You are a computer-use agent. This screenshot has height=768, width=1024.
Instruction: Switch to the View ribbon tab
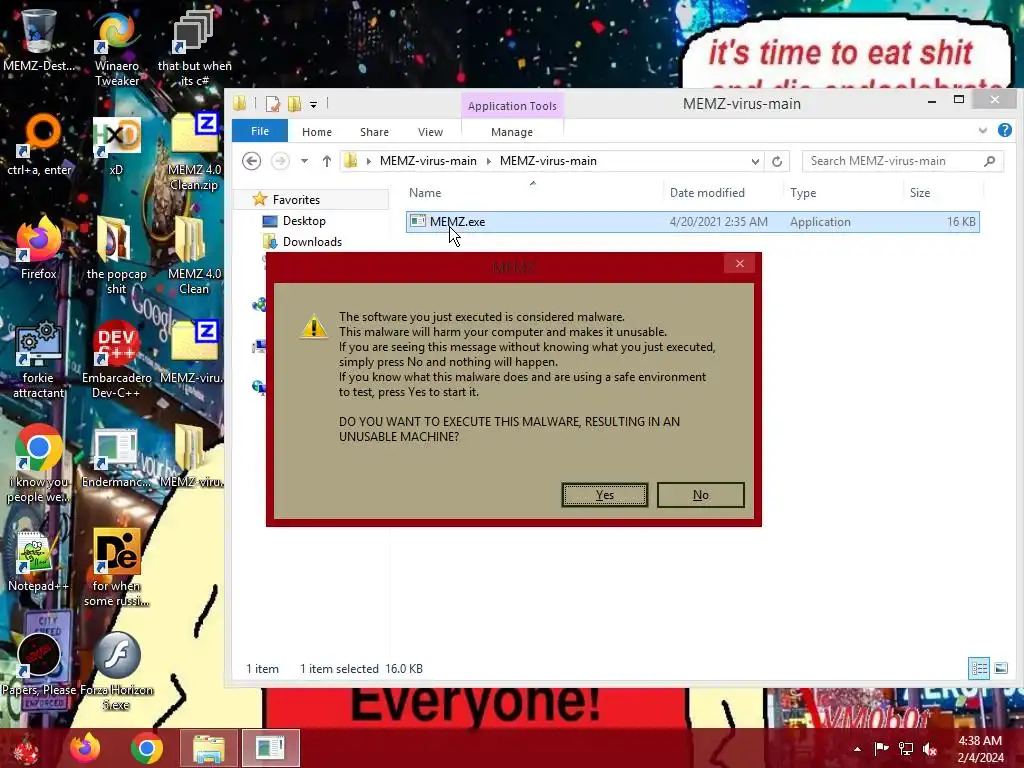pos(430,132)
